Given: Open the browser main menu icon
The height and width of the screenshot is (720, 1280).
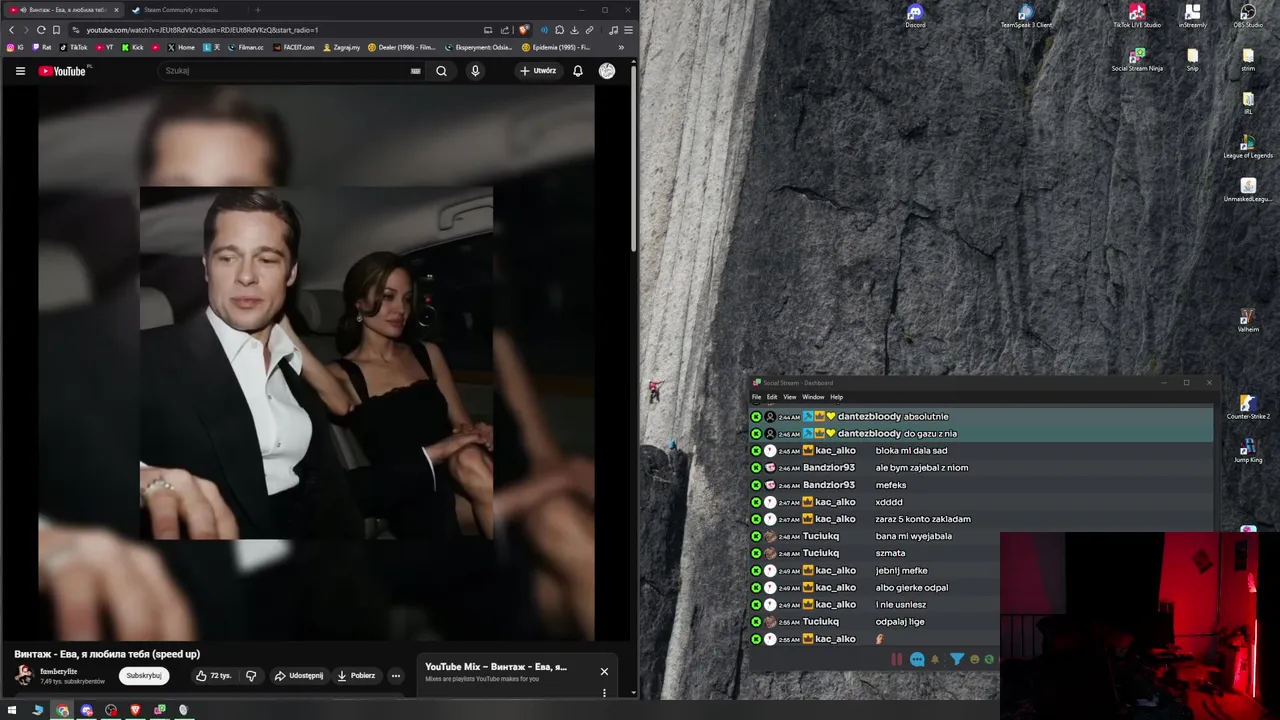Looking at the screenshot, I should click(x=628, y=30).
